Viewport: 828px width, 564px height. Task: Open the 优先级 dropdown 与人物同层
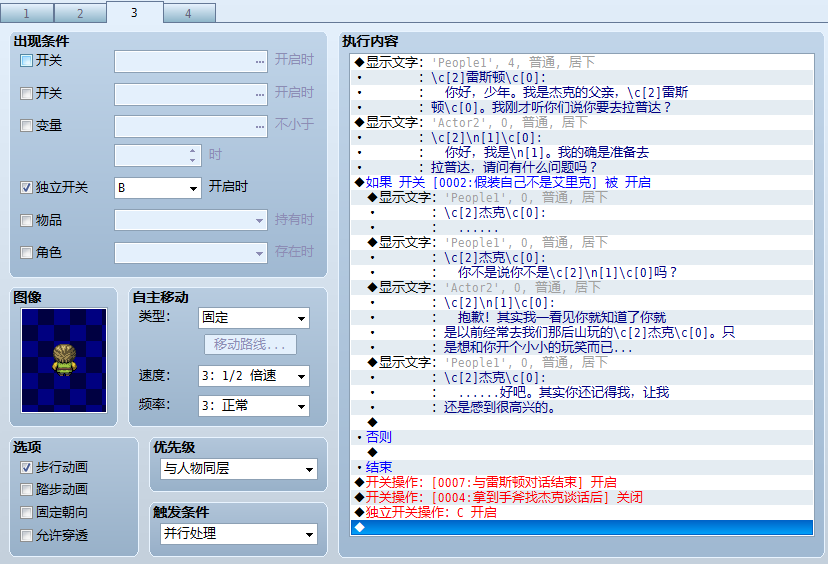click(x=239, y=469)
